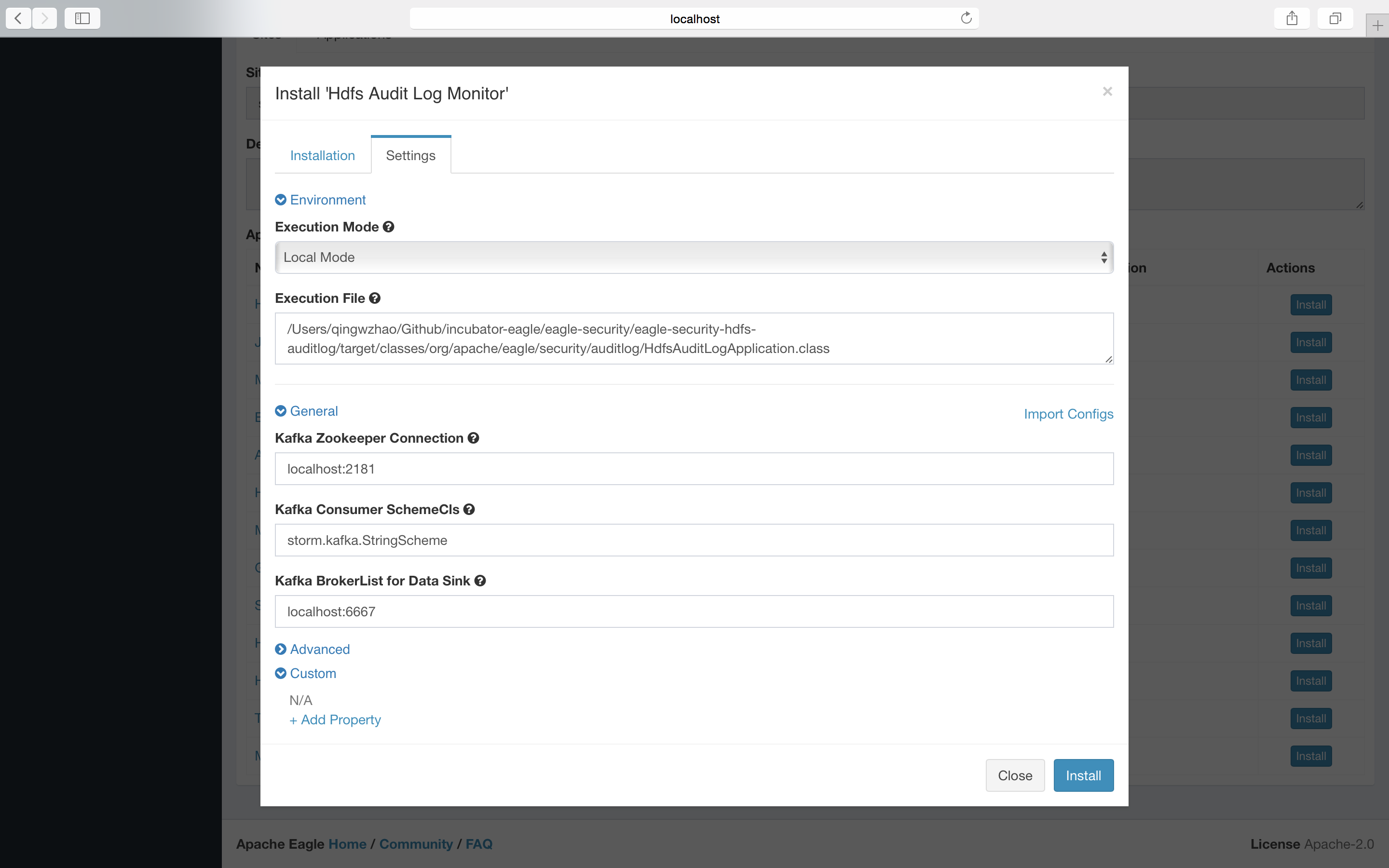Switch to the Installation tab
The height and width of the screenshot is (868, 1389).
click(x=323, y=156)
